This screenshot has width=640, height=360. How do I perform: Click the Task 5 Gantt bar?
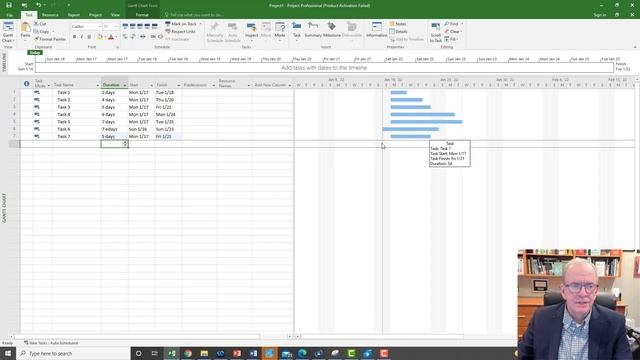coord(426,122)
